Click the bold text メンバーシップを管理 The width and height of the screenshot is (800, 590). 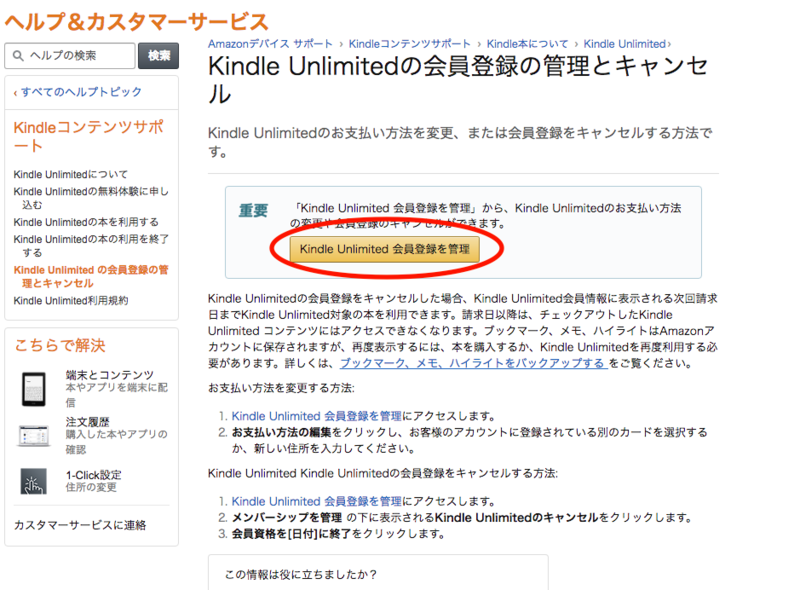coord(287,518)
